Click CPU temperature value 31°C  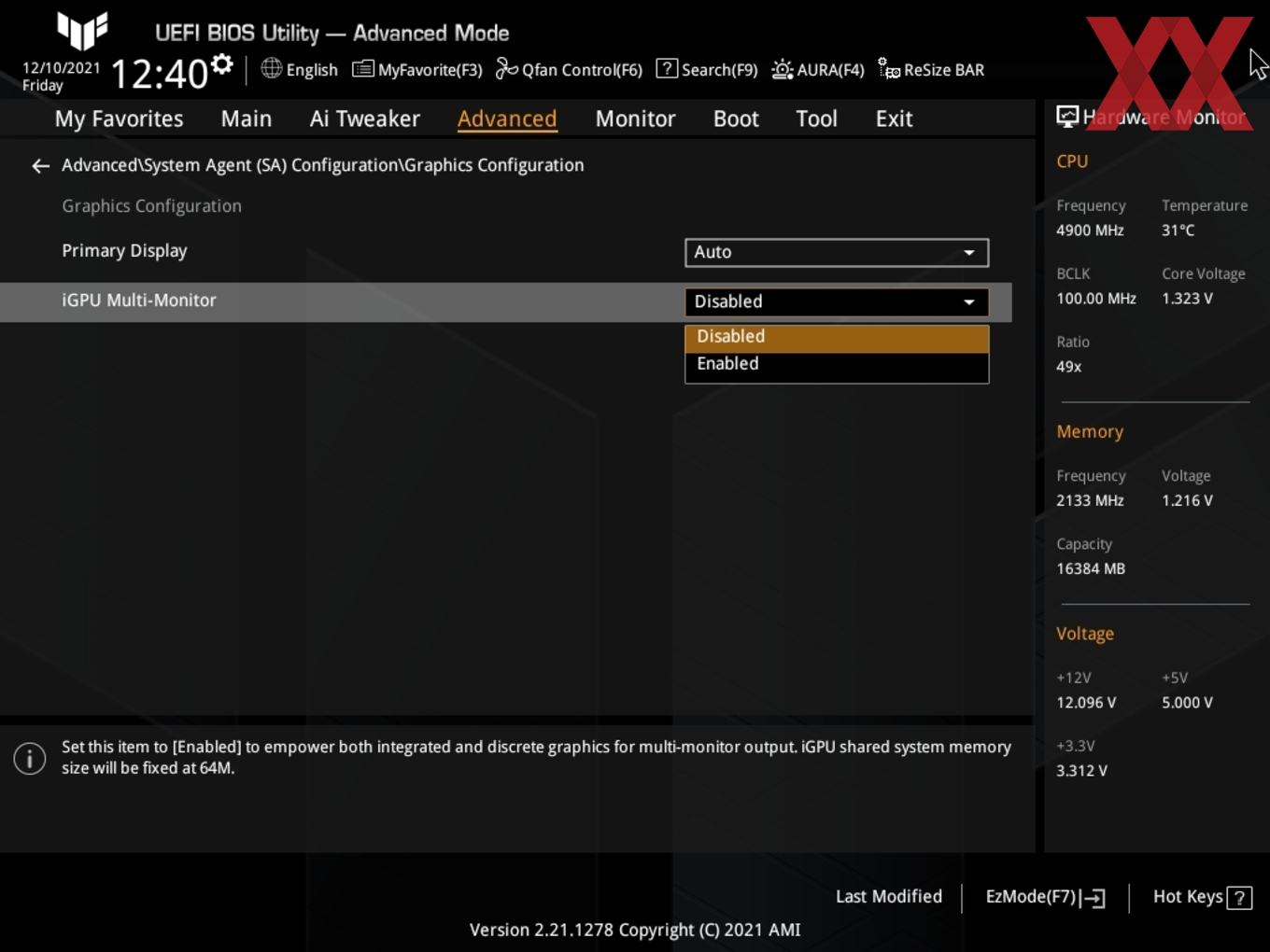(x=1178, y=231)
